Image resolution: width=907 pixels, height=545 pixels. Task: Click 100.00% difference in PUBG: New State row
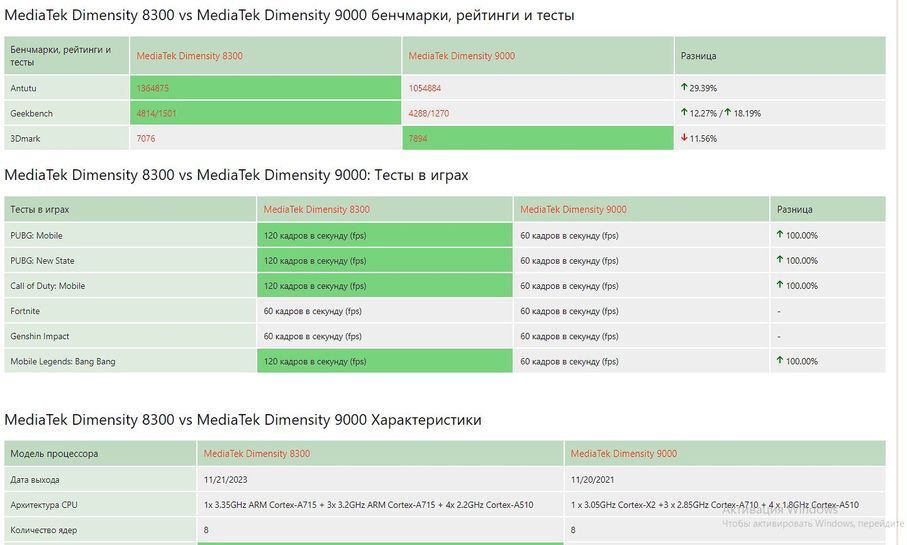pyautogui.click(x=802, y=261)
